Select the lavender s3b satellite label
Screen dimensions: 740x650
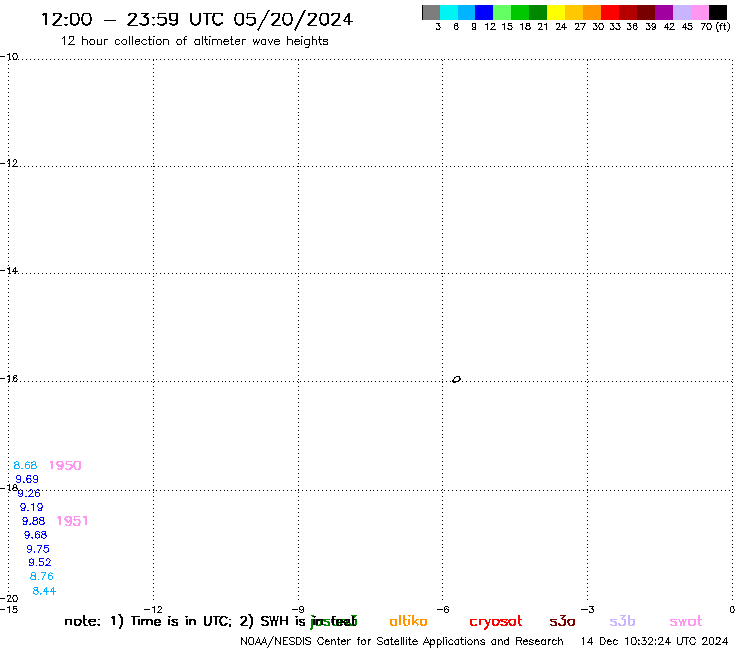[622, 621]
